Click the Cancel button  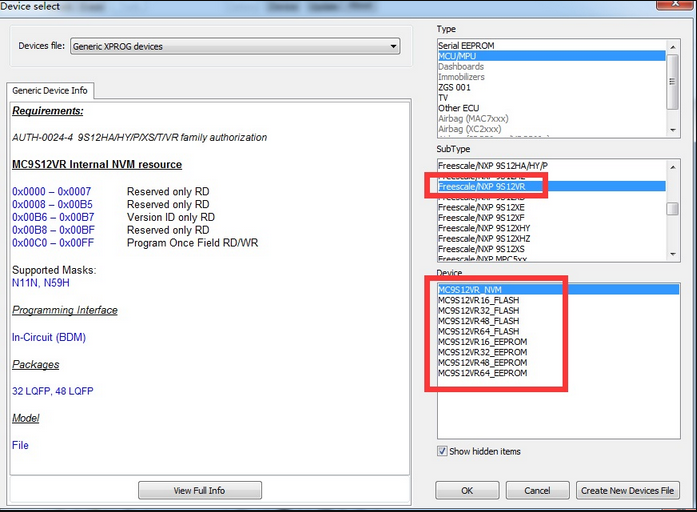tap(537, 490)
